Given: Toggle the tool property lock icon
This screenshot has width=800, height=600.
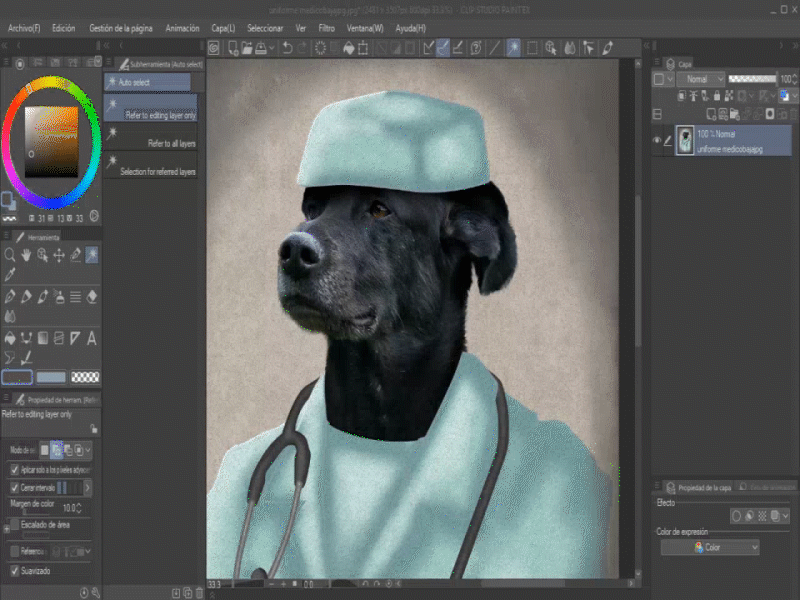Looking at the screenshot, I should tap(93, 428).
